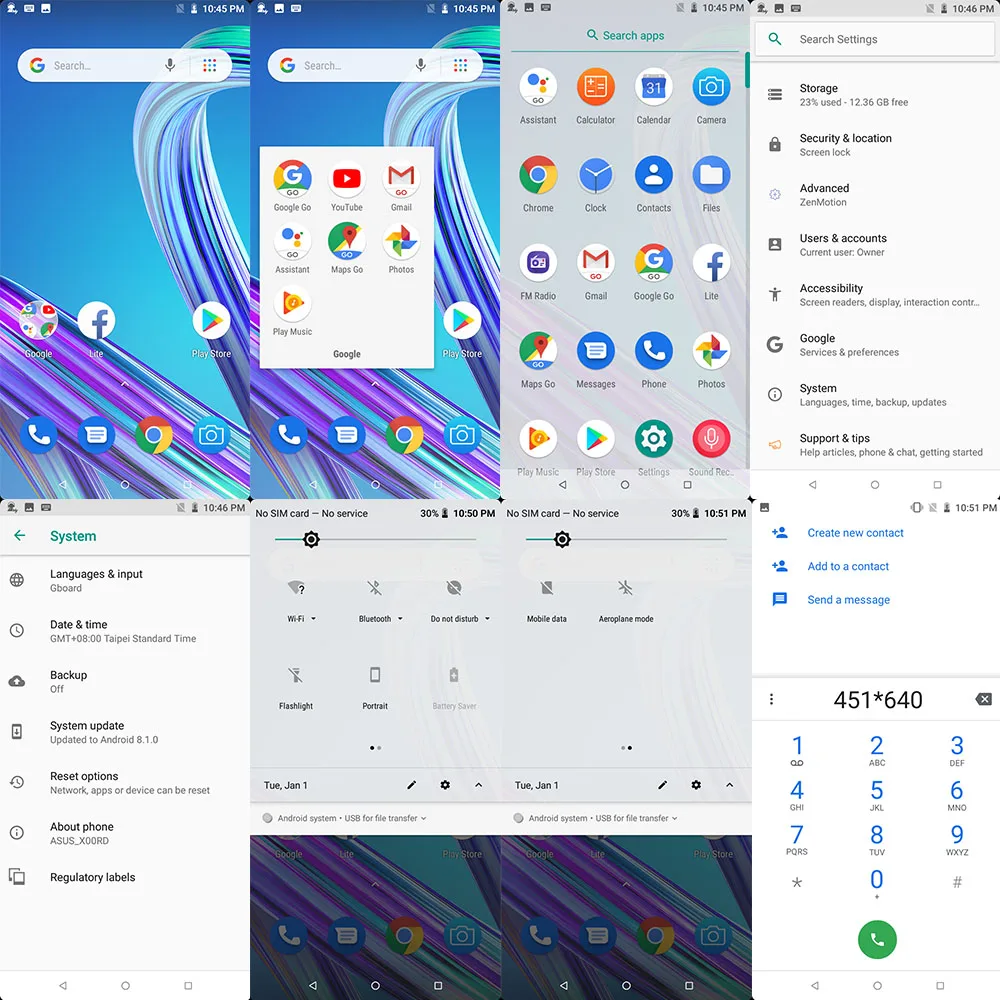Collapse quick settings chevron in 10:51 PM panel
Image resolution: width=1000 pixels, height=1000 pixels.
point(730,785)
